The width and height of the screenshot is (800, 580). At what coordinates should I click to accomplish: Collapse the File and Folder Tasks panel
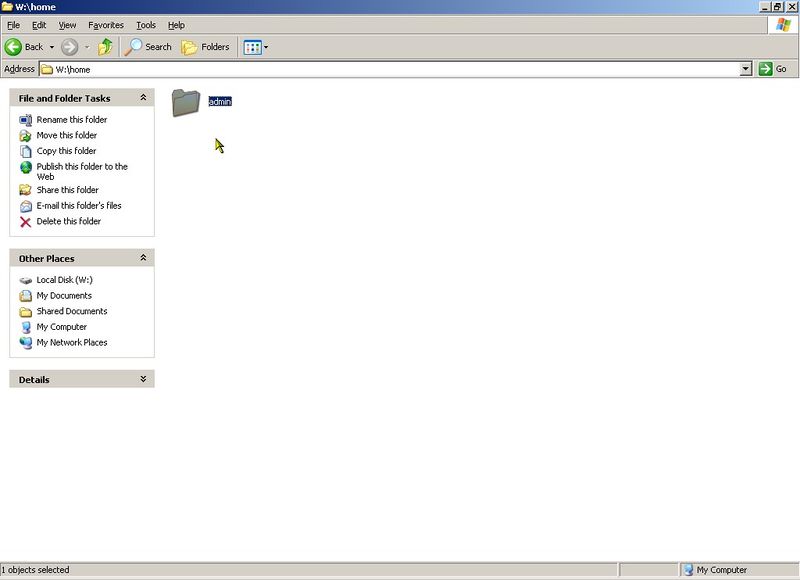(x=143, y=97)
